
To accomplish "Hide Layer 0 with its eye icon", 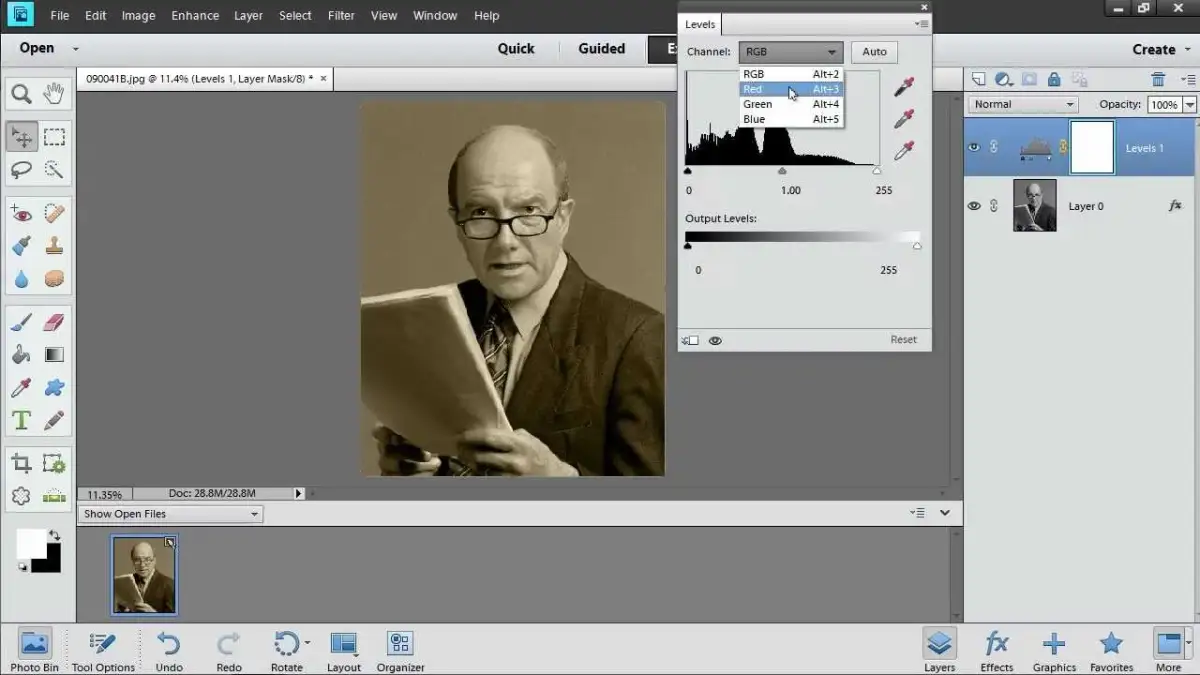I will click(973, 205).
